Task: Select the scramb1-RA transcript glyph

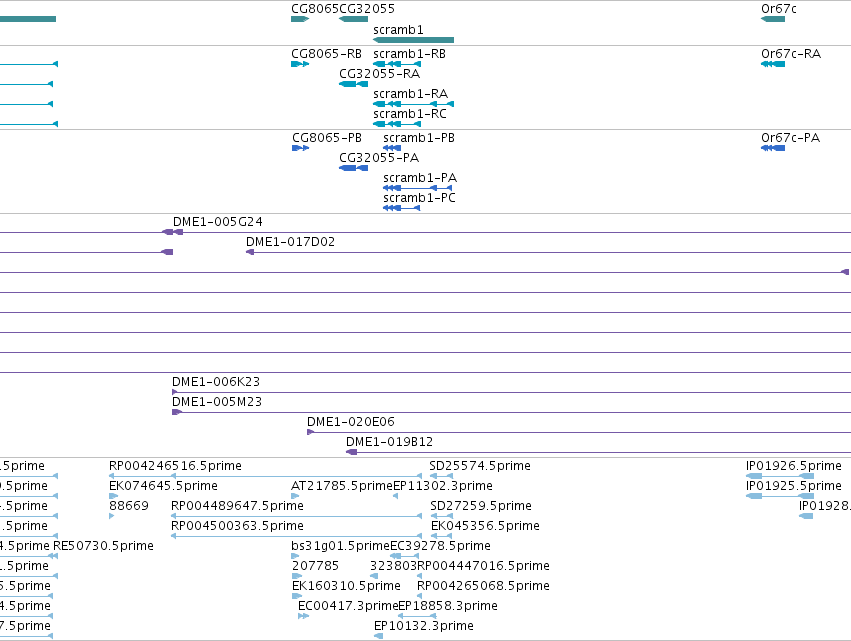Action: 414,104
